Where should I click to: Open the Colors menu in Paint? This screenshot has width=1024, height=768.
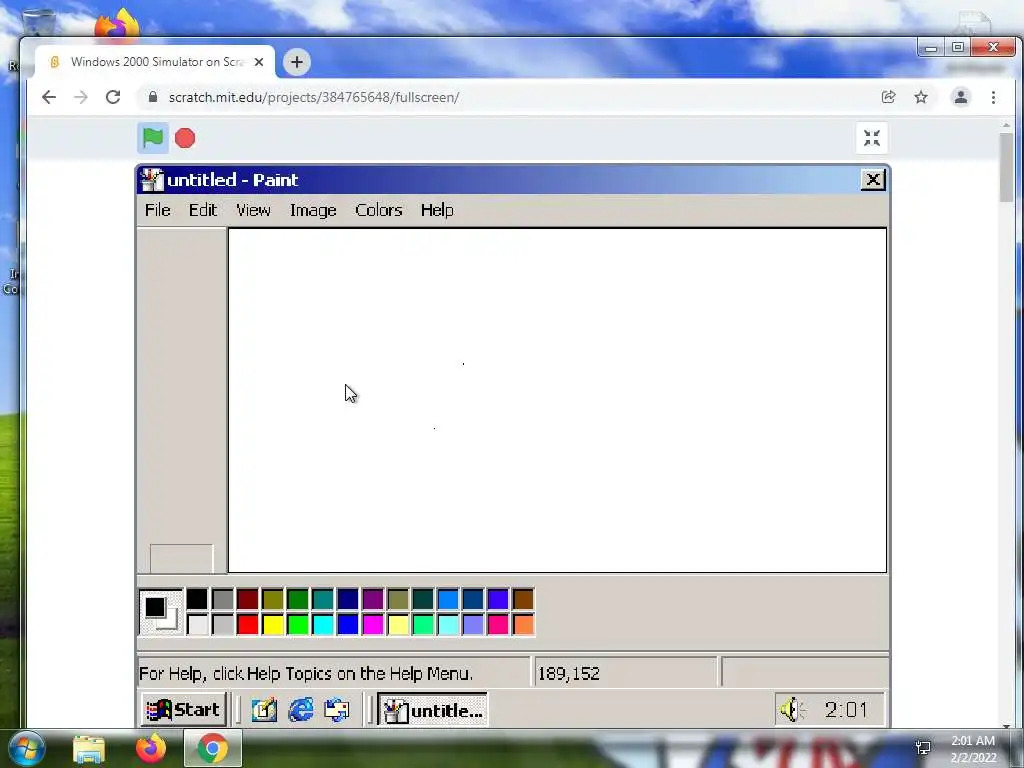(x=379, y=210)
